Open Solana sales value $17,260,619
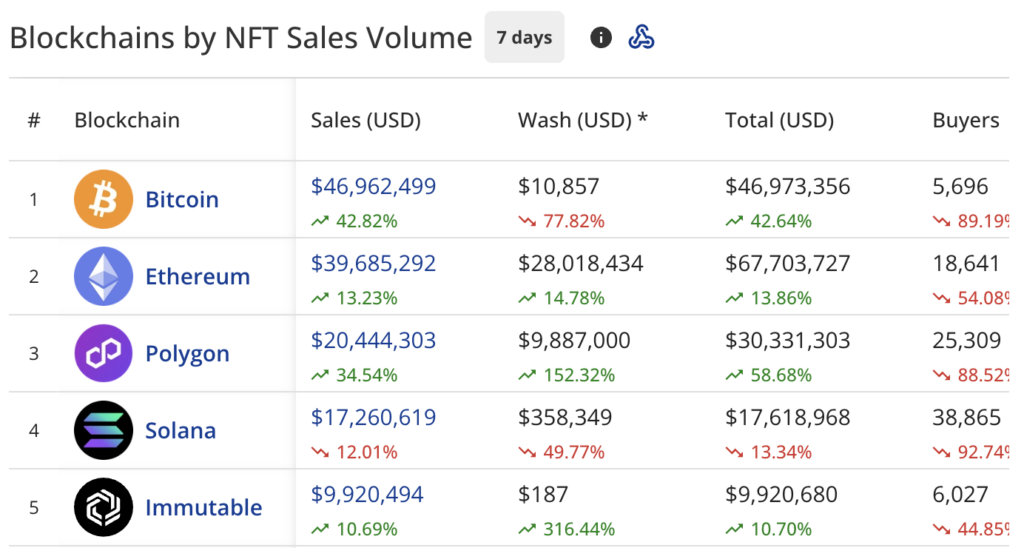This screenshot has height=548, width=1024. [373, 417]
